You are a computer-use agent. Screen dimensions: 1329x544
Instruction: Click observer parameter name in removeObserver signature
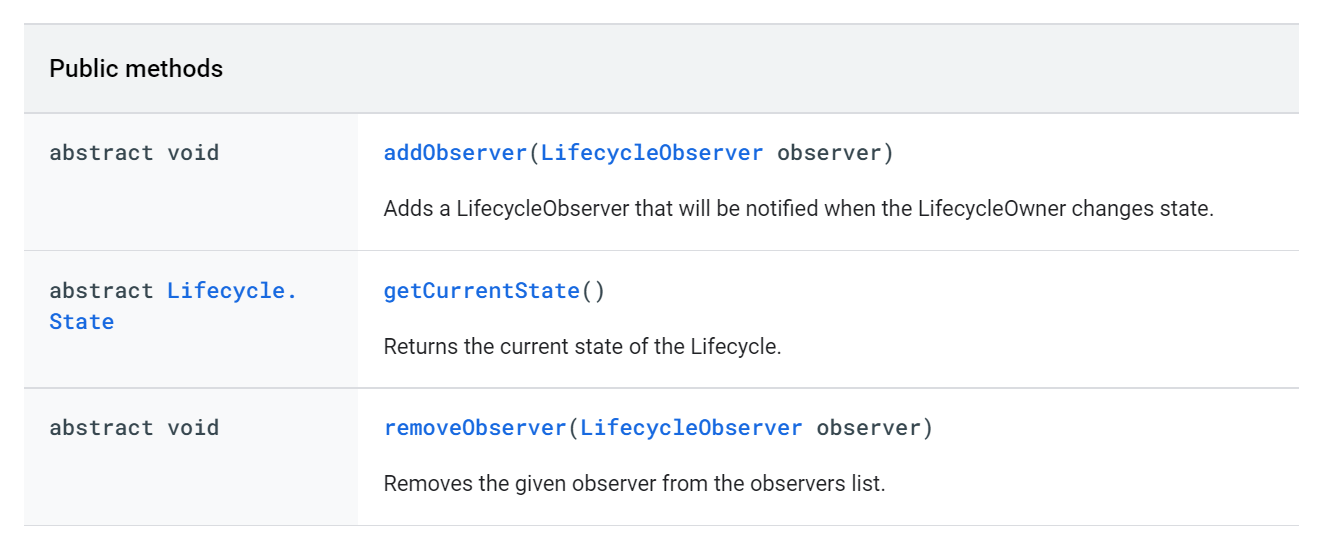(868, 428)
